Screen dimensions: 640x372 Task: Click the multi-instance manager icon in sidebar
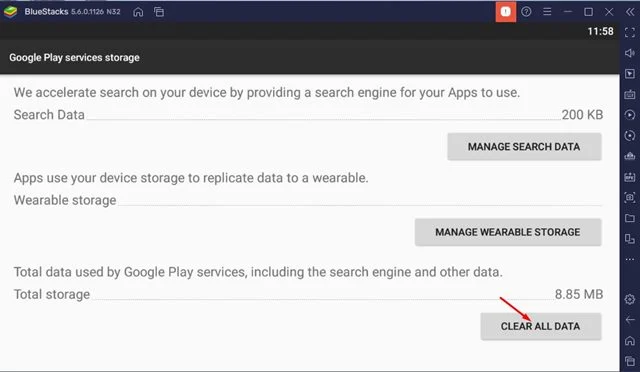pos(630,239)
